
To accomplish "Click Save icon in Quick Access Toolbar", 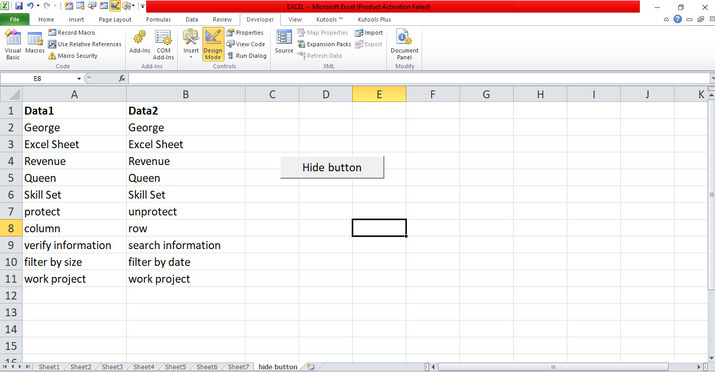I will [x=19, y=6].
